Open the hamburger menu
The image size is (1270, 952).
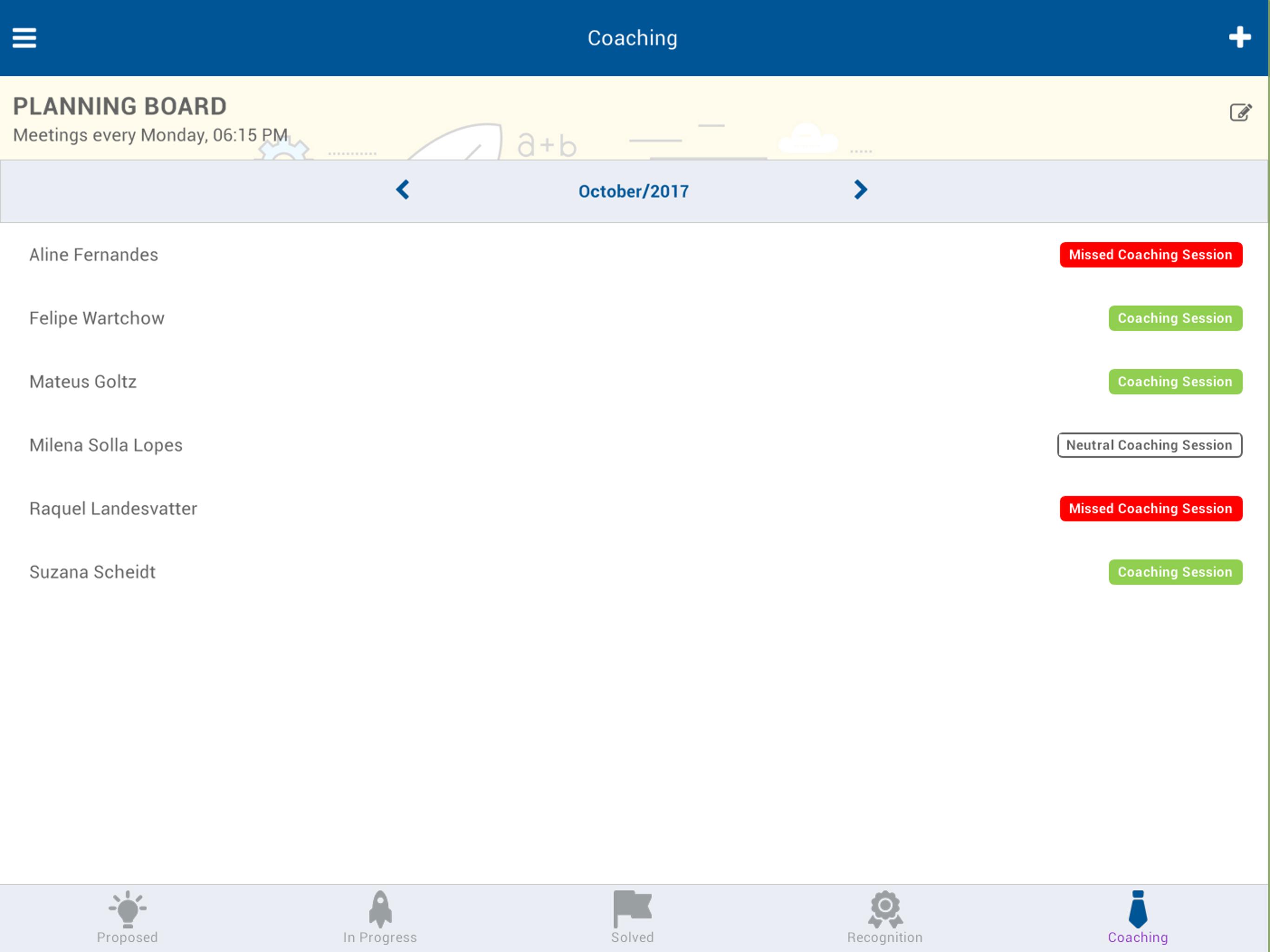pyautogui.click(x=24, y=38)
